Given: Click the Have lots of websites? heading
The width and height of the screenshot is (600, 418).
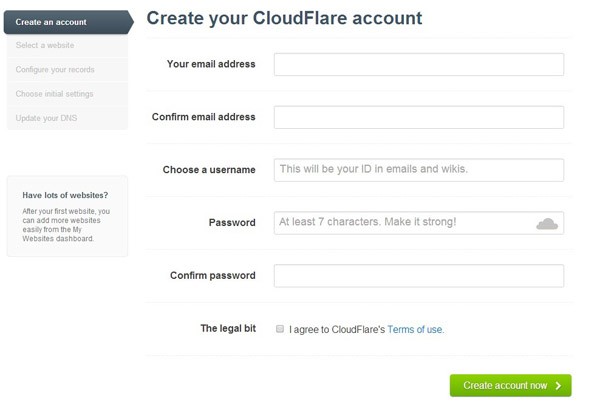Looking at the screenshot, I should click(65, 195).
